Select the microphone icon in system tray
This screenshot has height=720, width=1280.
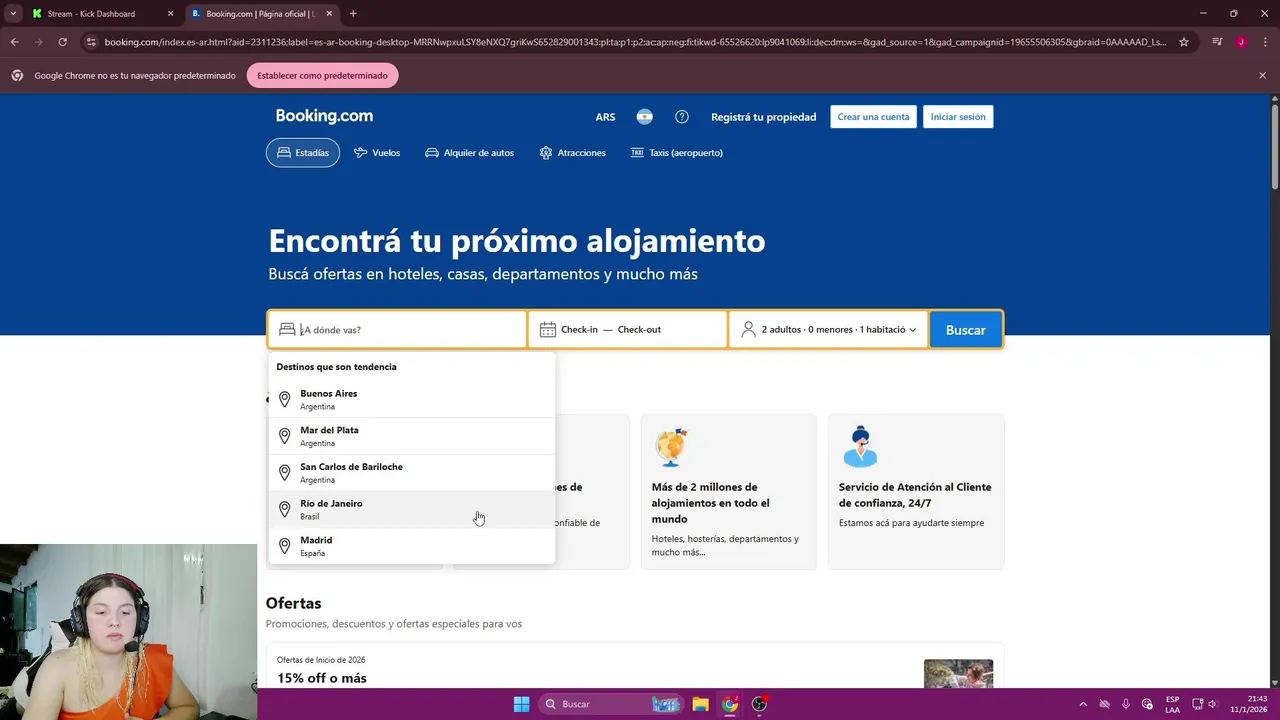(x=1126, y=704)
